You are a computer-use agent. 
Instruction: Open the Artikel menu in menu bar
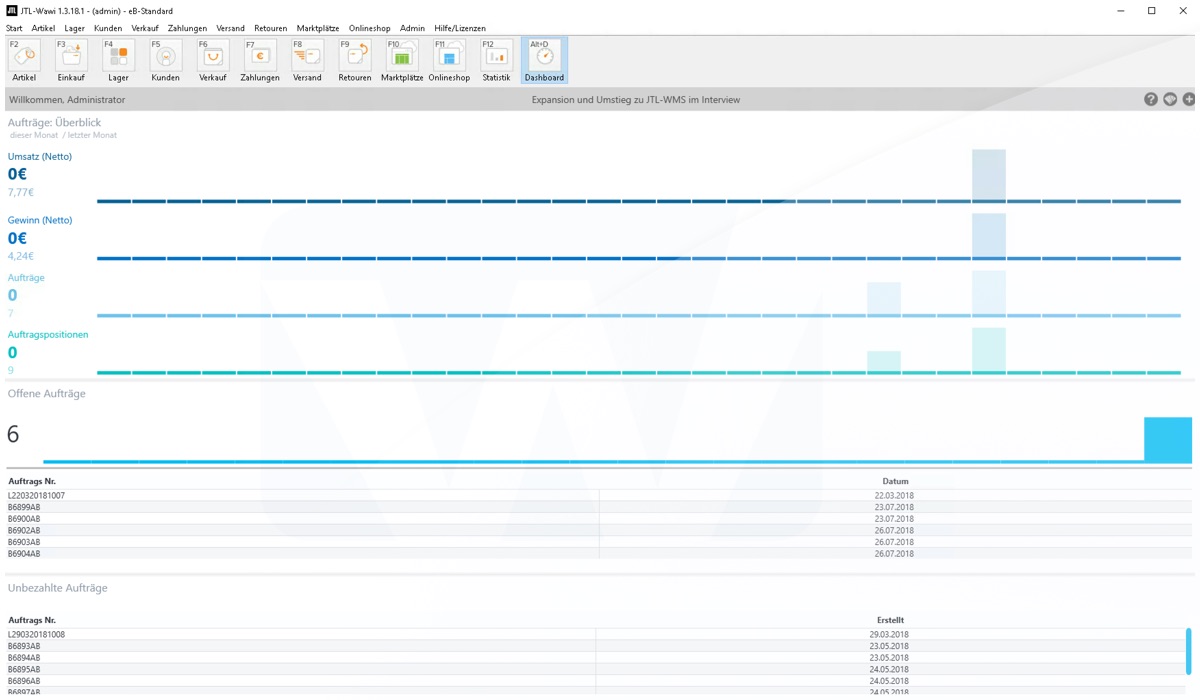pyautogui.click(x=43, y=28)
